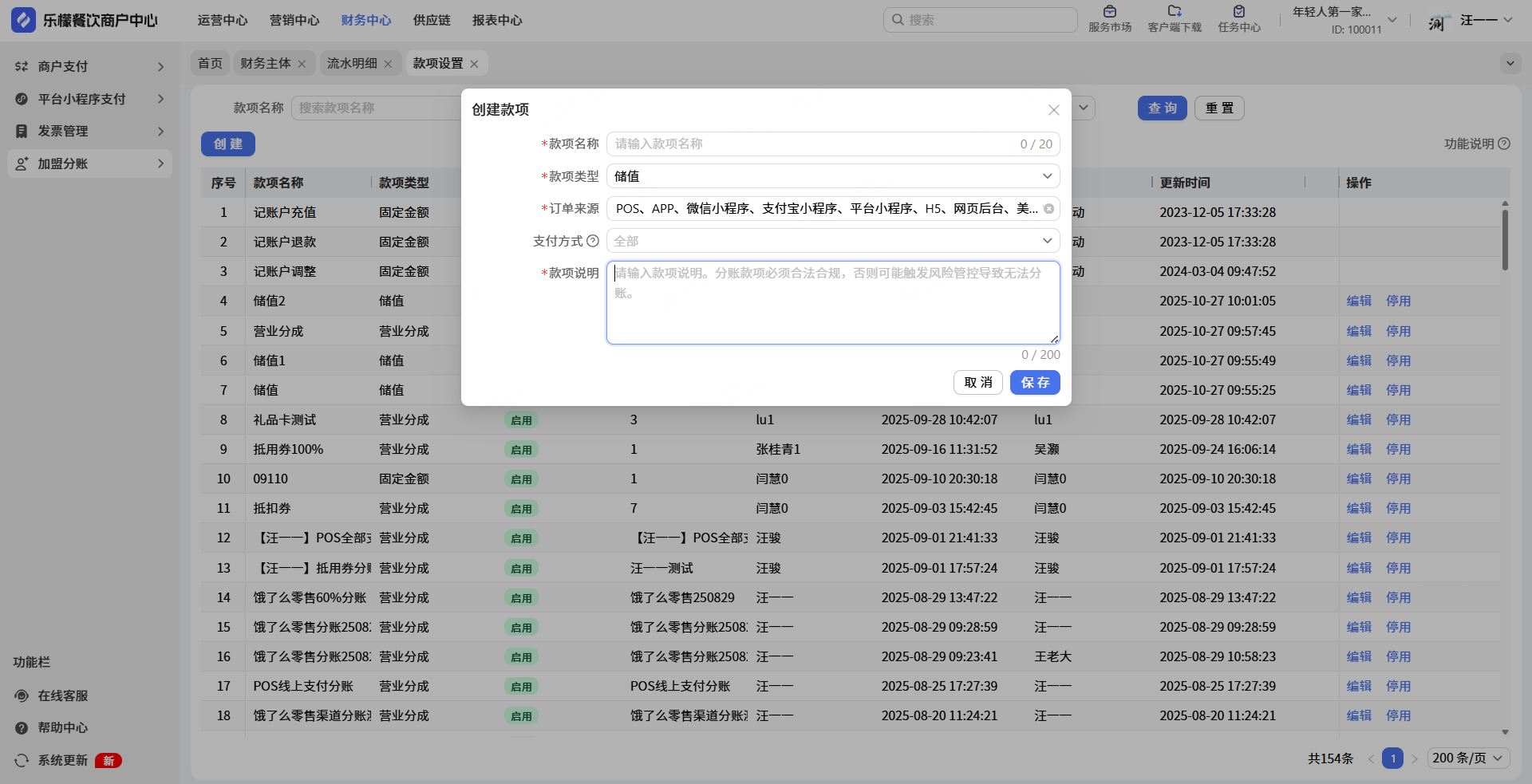Screen dimensions: 1532x784
Task: Click the 搜索款项名称 filter input
Action: [x=377, y=108]
